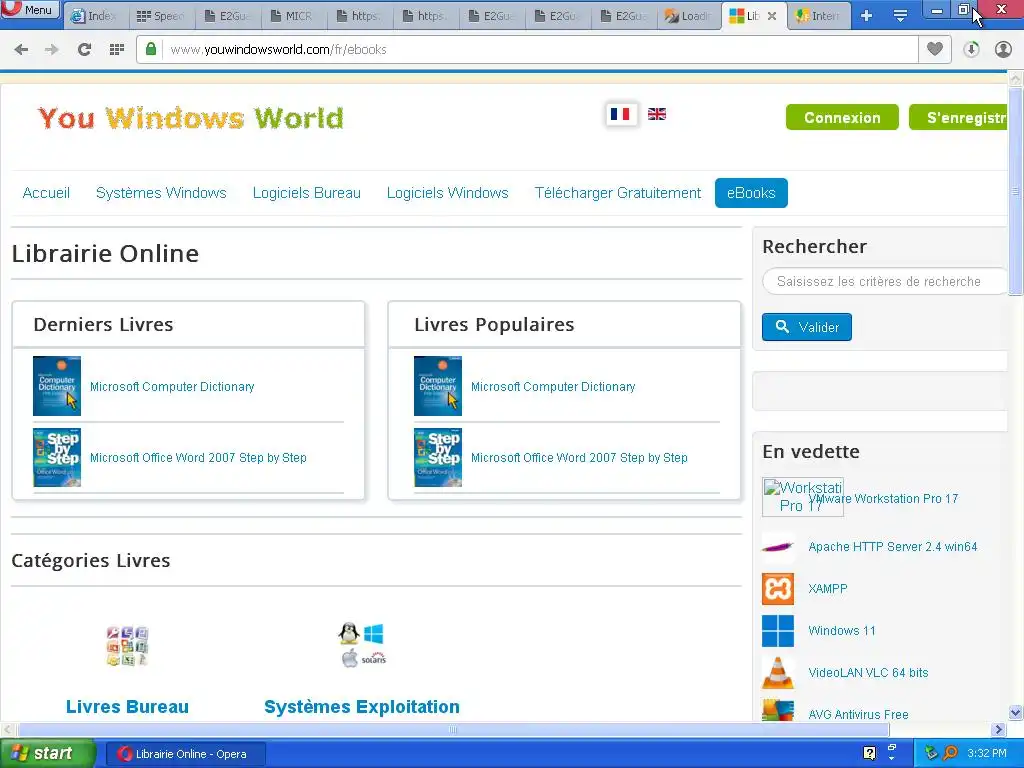This screenshot has height=768, width=1024.
Task: Select the English flag language
Action: [x=656, y=114]
